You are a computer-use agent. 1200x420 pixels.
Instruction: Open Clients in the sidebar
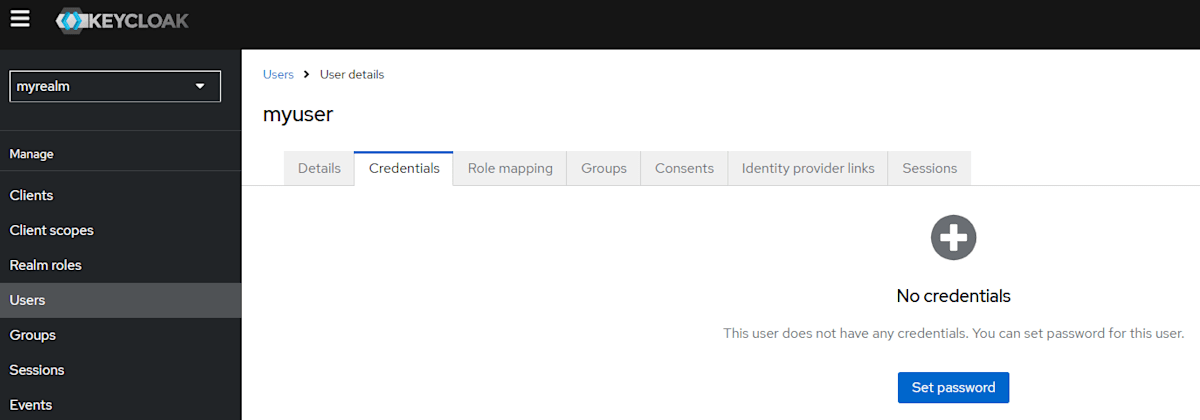click(x=120, y=195)
